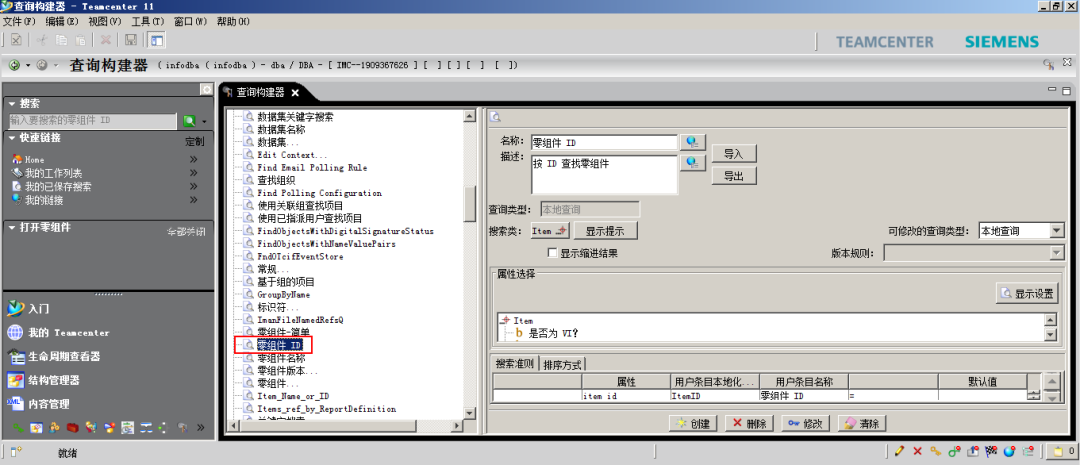Screen dimensions: 1080x465
Task: Open the 窗口 menu
Action: coord(191,21)
